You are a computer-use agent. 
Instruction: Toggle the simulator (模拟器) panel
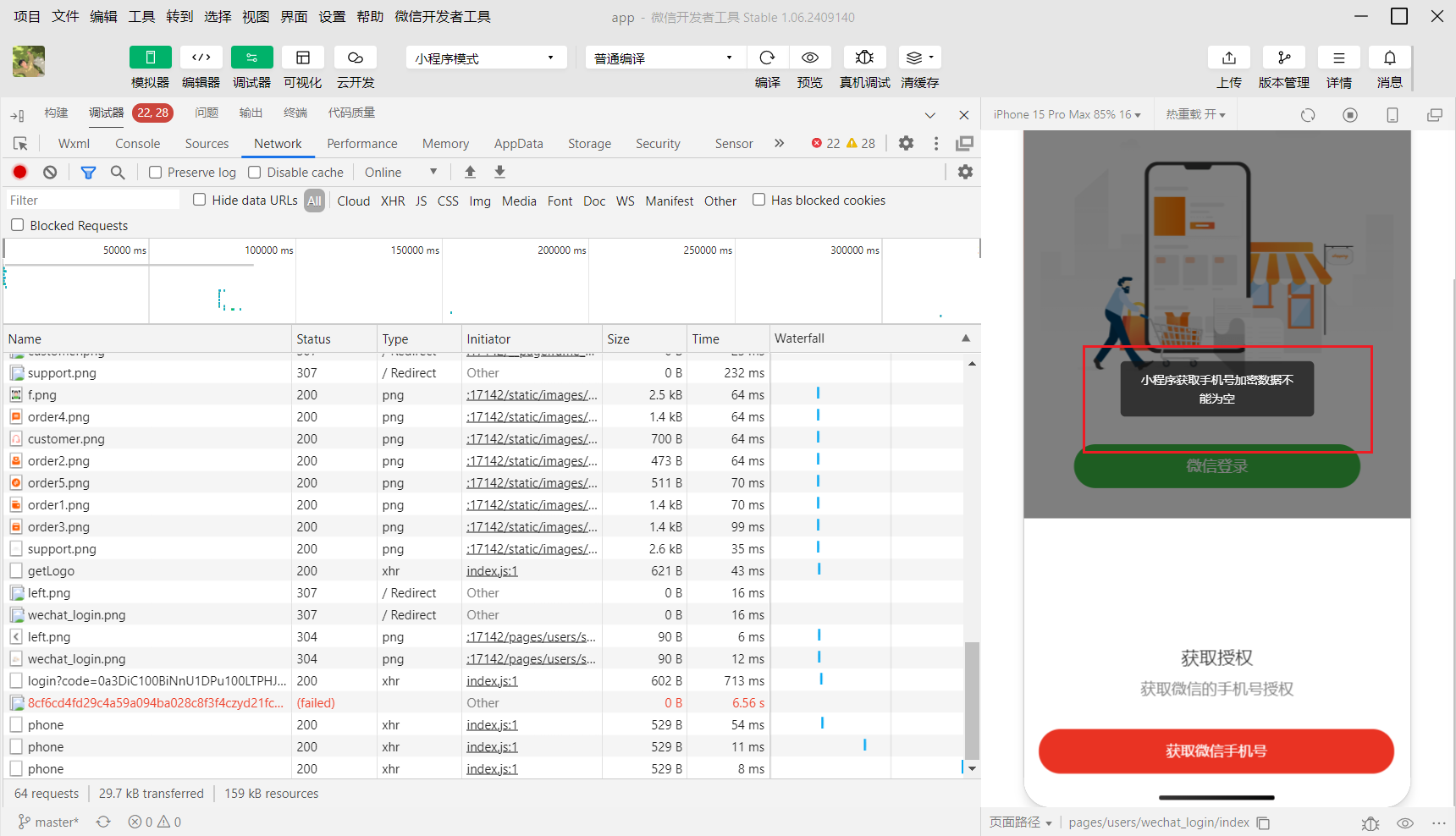150,58
